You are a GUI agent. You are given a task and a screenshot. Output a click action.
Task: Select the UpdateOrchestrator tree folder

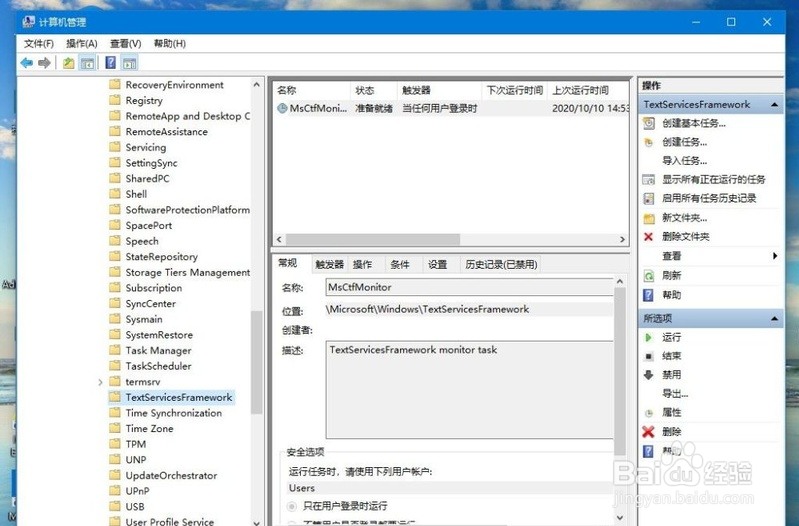click(171, 476)
